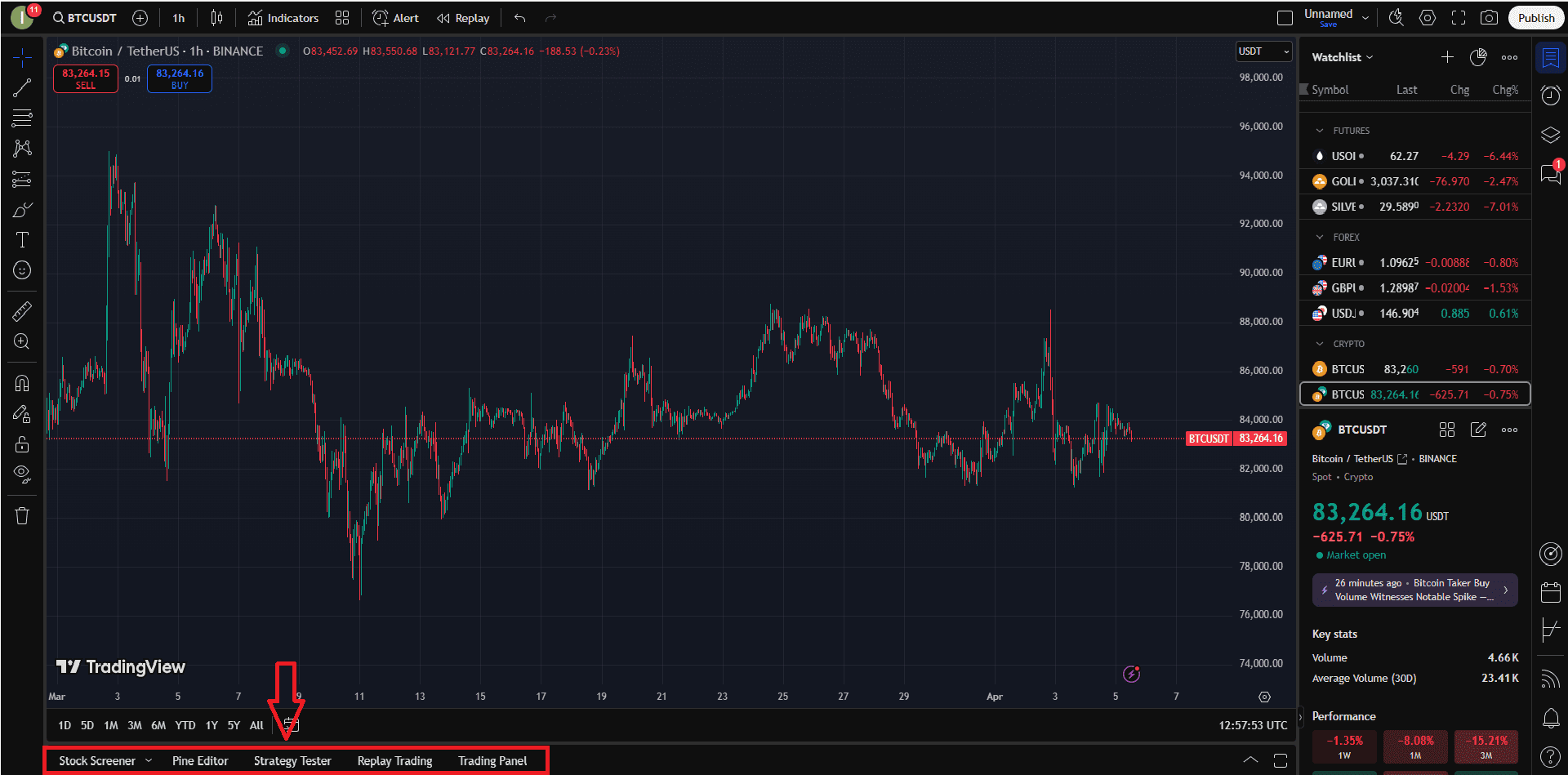Create a new Alert
This screenshot has width=1568, height=775.
(x=395, y=18)
